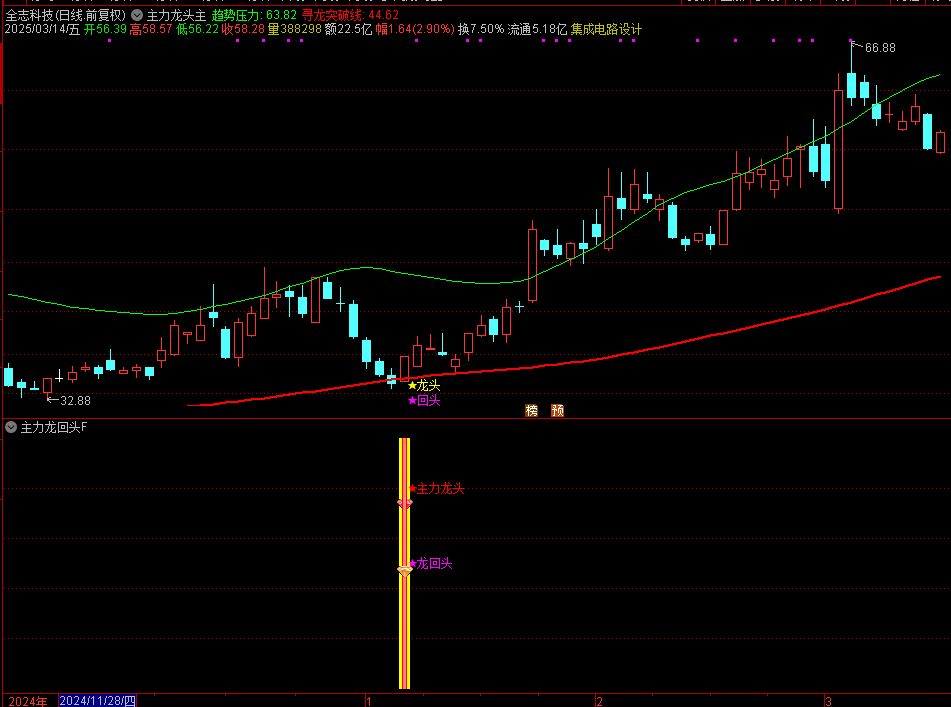Screen dimensions: 951x707
Task: Click the yellow-red vertical signal bar
Action: click(404, 620)
